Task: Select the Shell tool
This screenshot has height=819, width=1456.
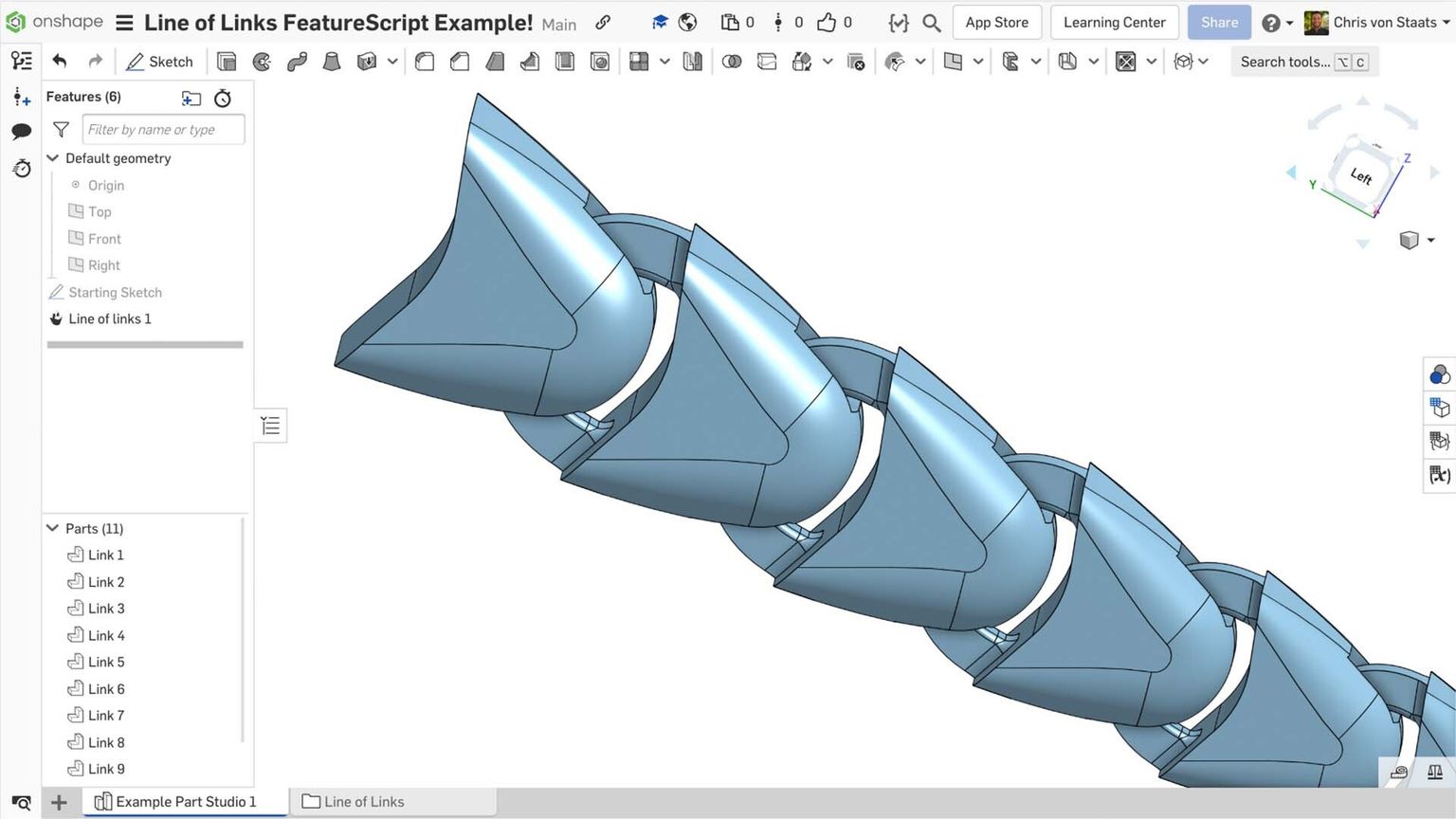Action: tap(565, 60)
